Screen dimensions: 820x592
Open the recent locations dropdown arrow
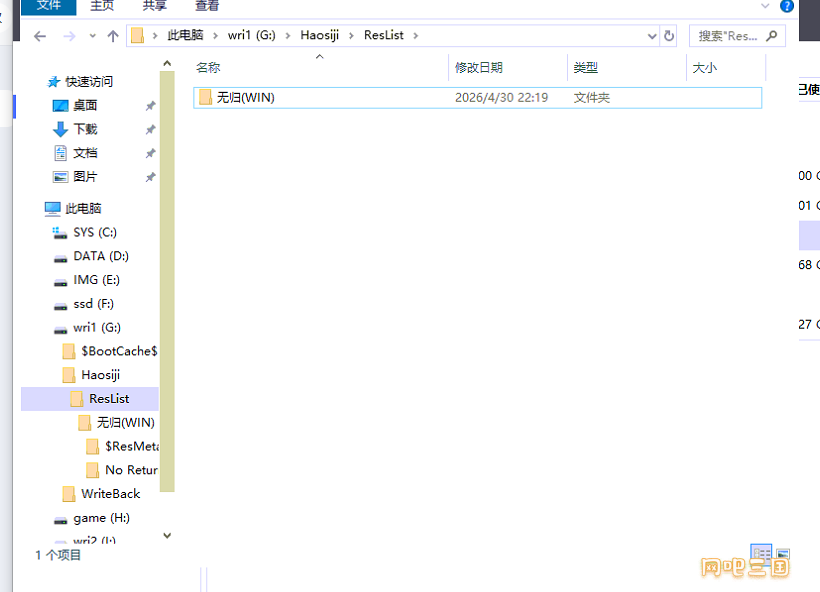[x=93, y=36]
